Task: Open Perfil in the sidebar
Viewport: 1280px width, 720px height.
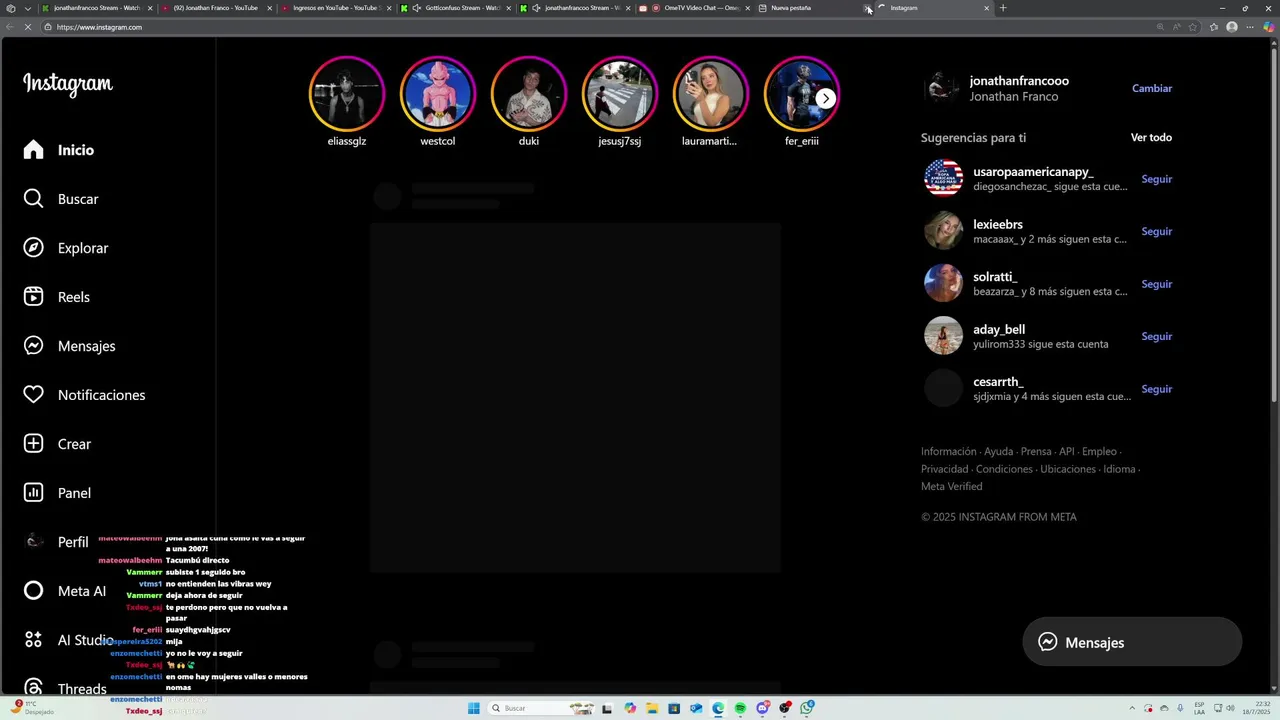Action: click(57, 542)
